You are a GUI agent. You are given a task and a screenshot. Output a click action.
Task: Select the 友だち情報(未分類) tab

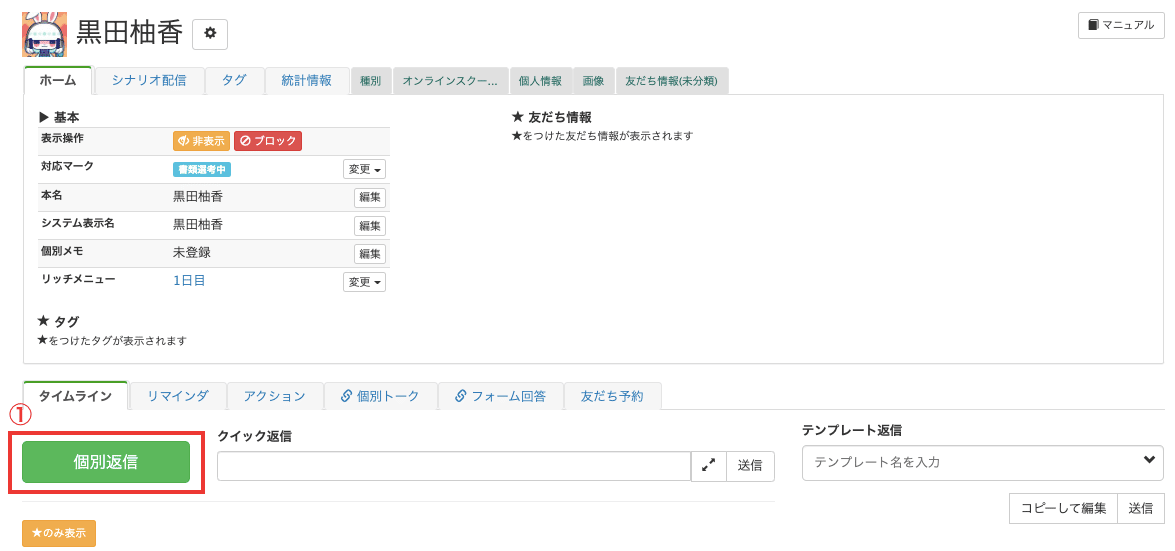click(672, 82)
